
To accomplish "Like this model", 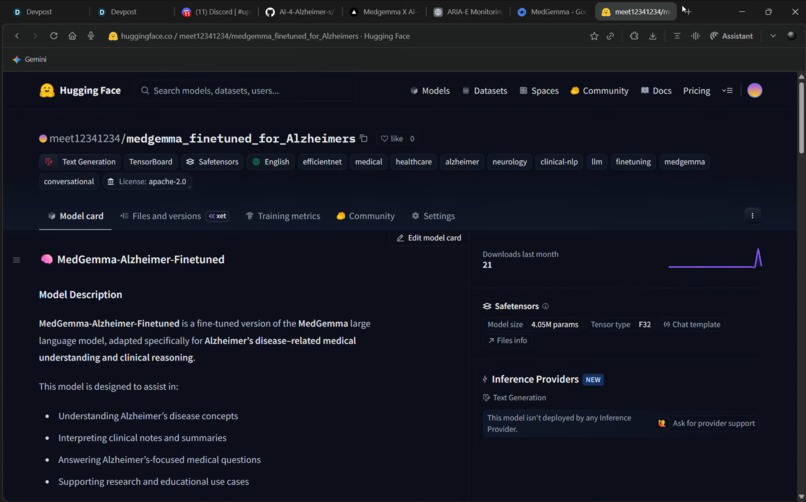I will [x=392, y=138].
